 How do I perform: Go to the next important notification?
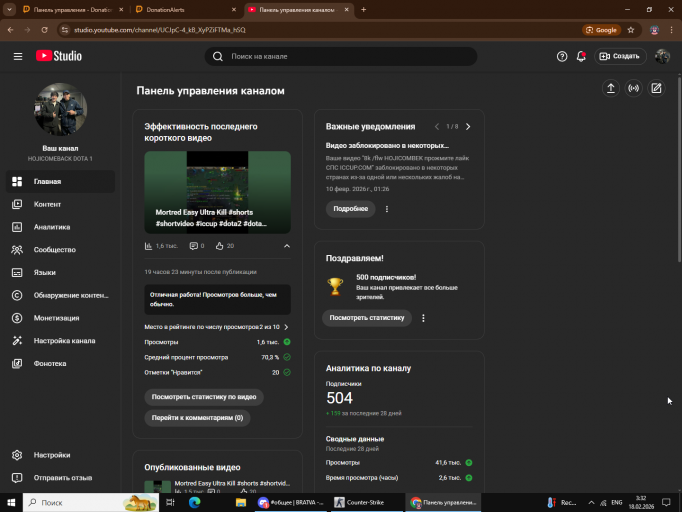(x=468, y=127)
